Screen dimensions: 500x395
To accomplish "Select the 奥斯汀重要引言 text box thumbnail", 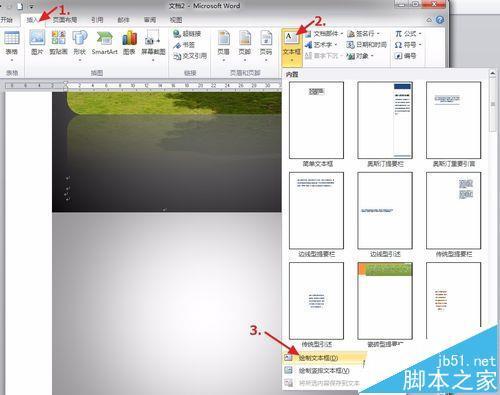I will point(454,120).
